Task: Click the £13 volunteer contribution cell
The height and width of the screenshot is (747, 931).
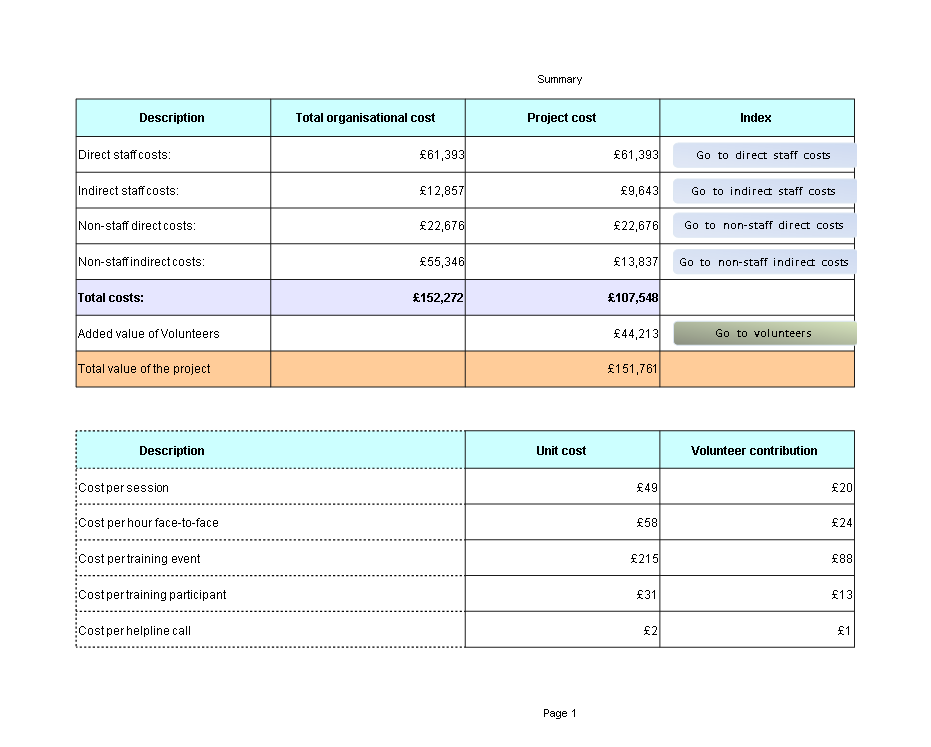Action: click(757, 594)
